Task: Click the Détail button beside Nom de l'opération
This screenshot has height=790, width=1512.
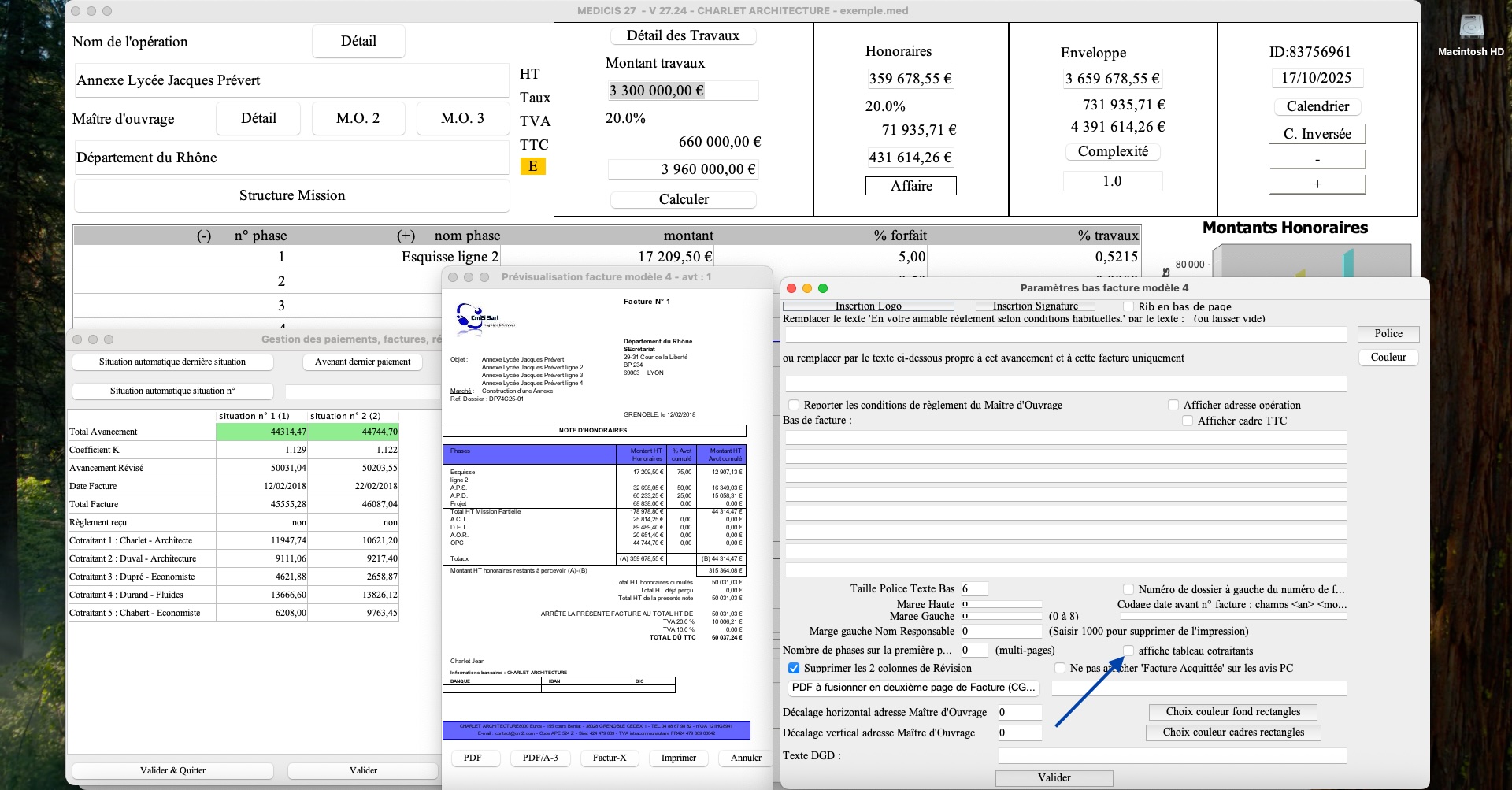Action: pos(358,41)
